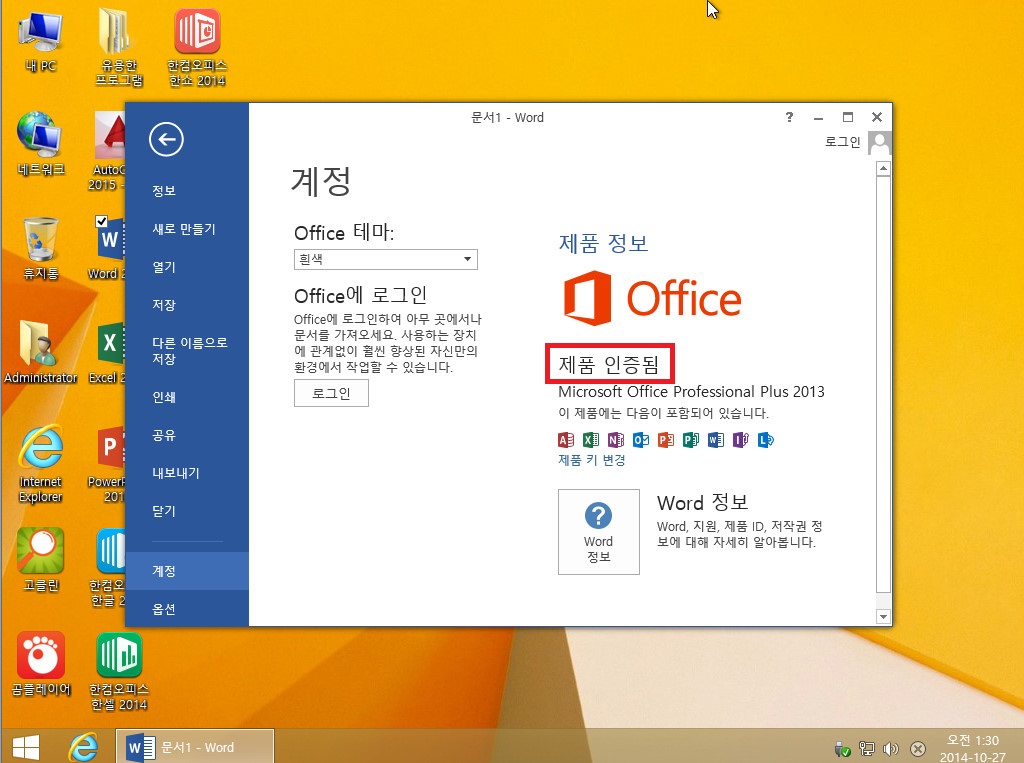Click the PowerPoint product icon
The width and height of the screenshot is (1024, 763).
click(665, 440)
